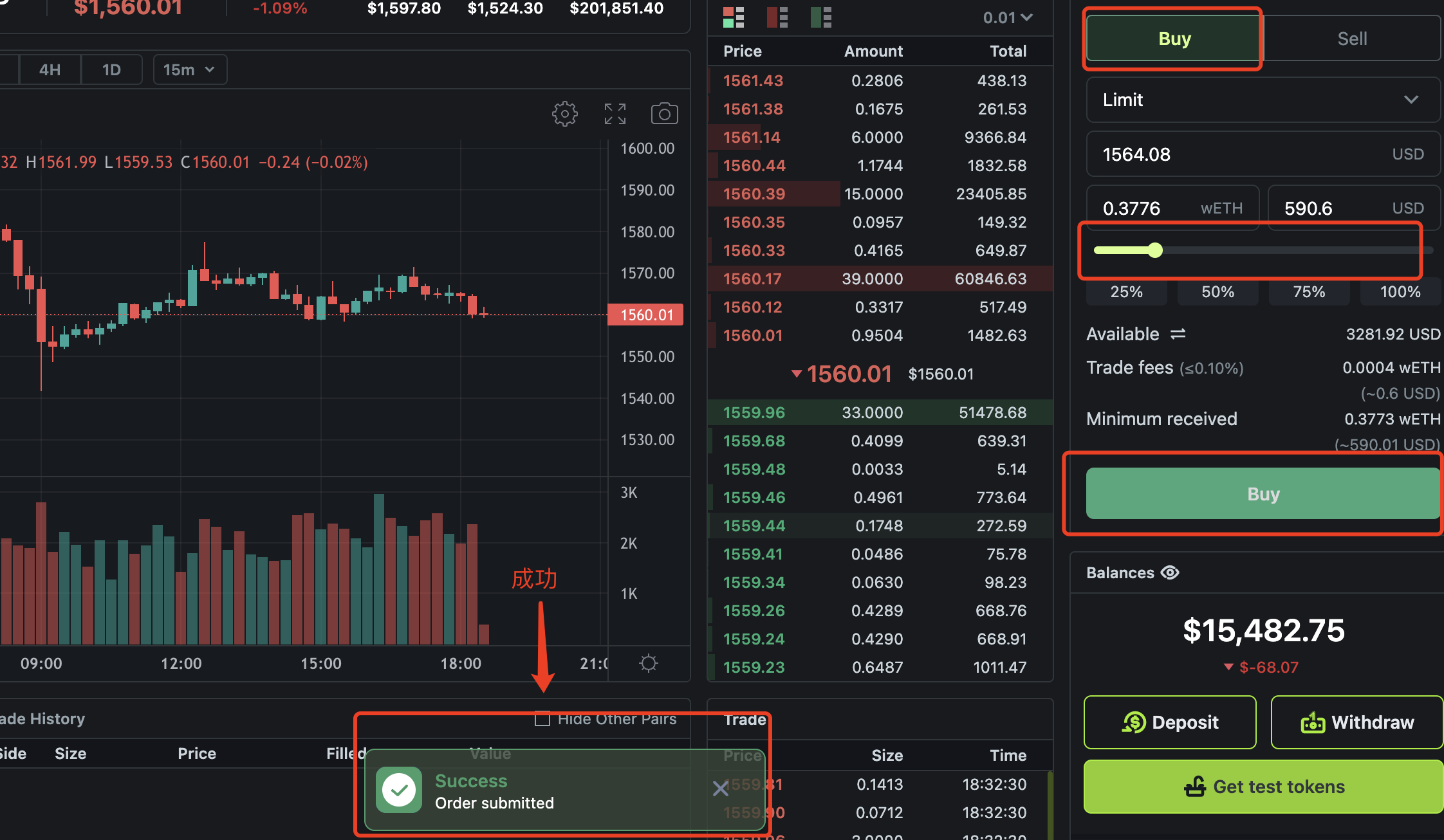
Task: Select bid price 1559.68 row
Action: pyautogui.click(x=880, y=441)
